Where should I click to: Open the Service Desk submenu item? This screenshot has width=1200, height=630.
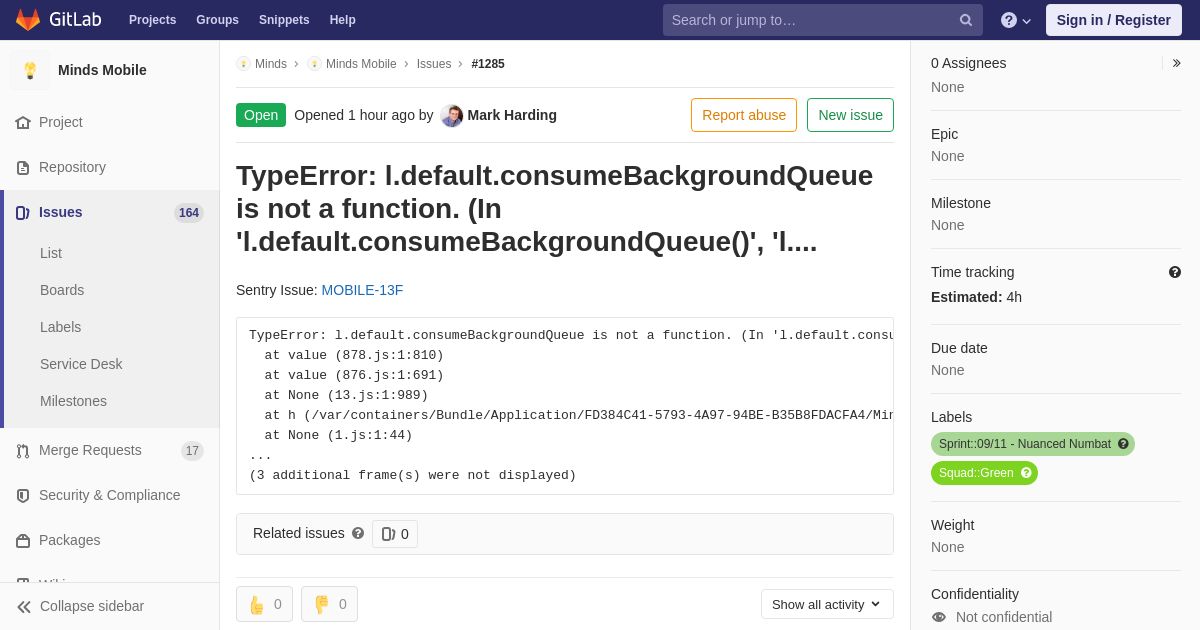click(81, 364)
